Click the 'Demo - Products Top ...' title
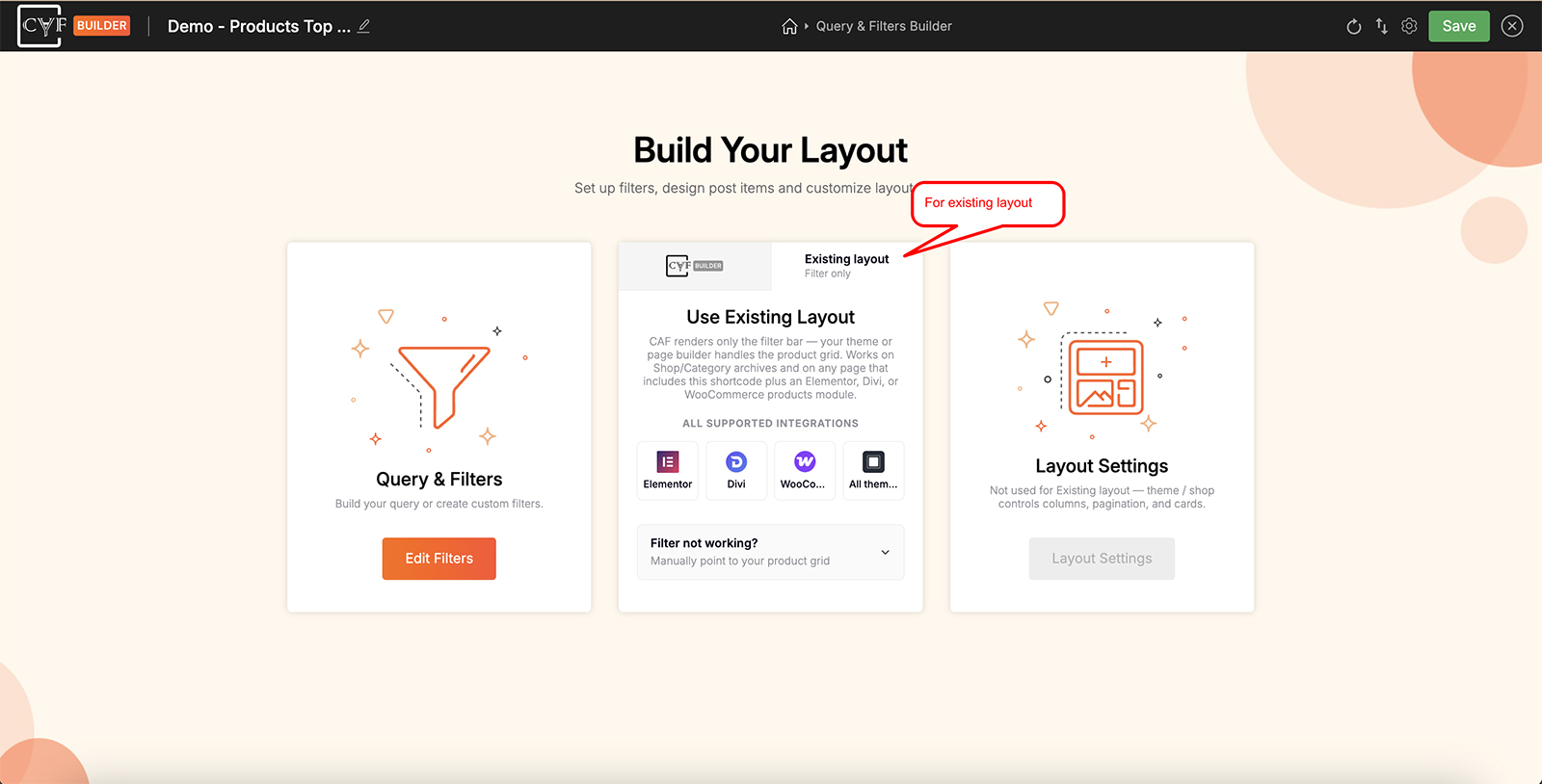The image size is (1542, 784). [259, 27]
